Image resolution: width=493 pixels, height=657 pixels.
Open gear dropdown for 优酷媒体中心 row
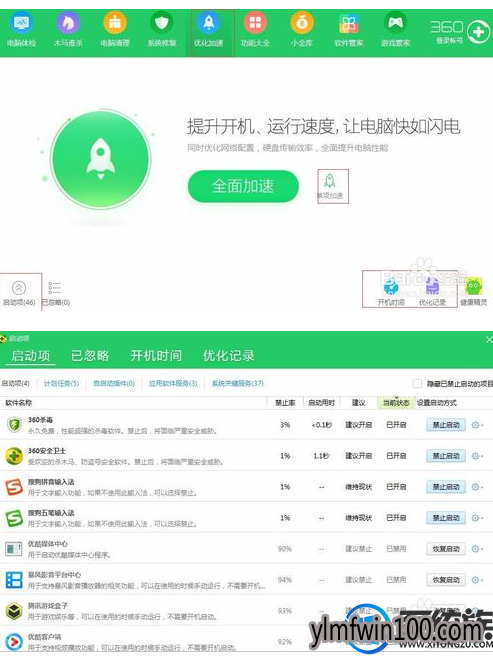[x=476, y=549]
